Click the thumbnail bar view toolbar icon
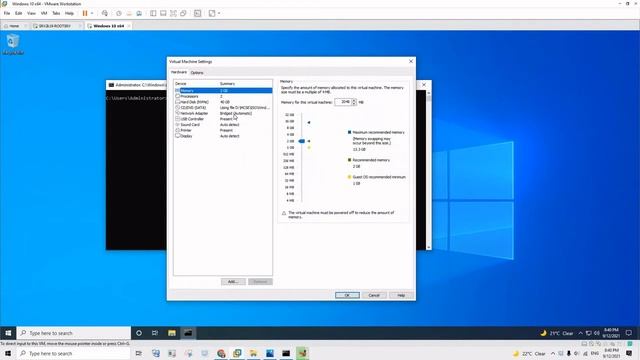 click(x=163, y=13)
